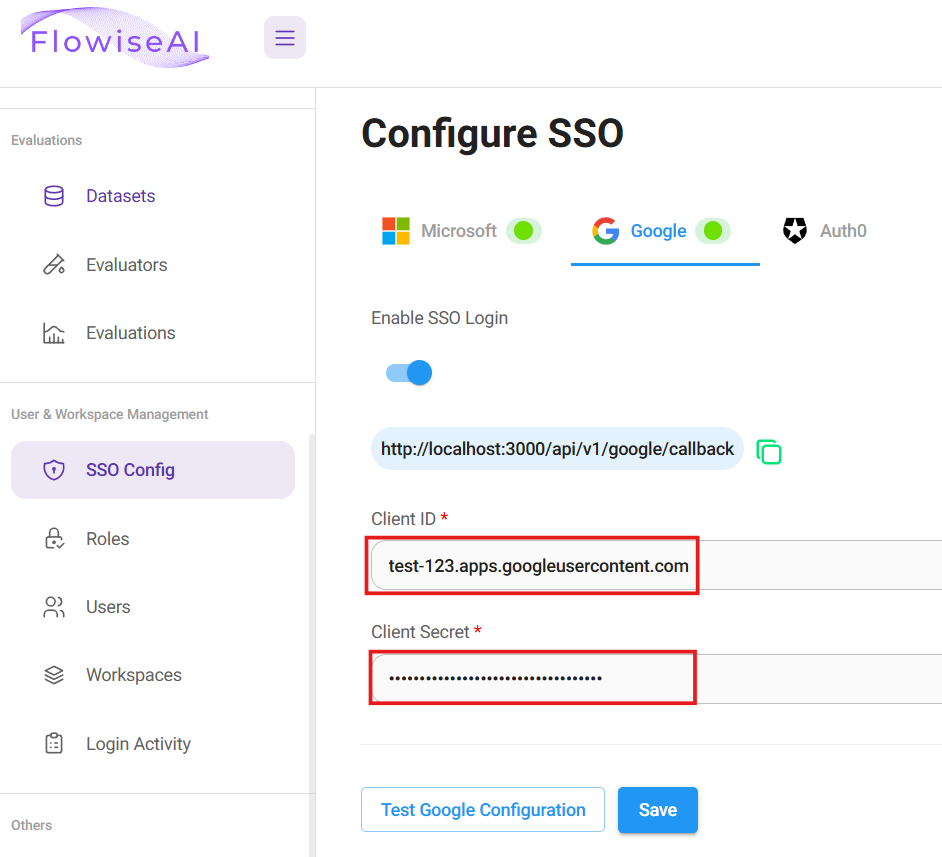The height and width of the screenshot is (857, 942).
Task: Select the Google SSO tab
Action: pyautogui.click(x=660, y=231)
